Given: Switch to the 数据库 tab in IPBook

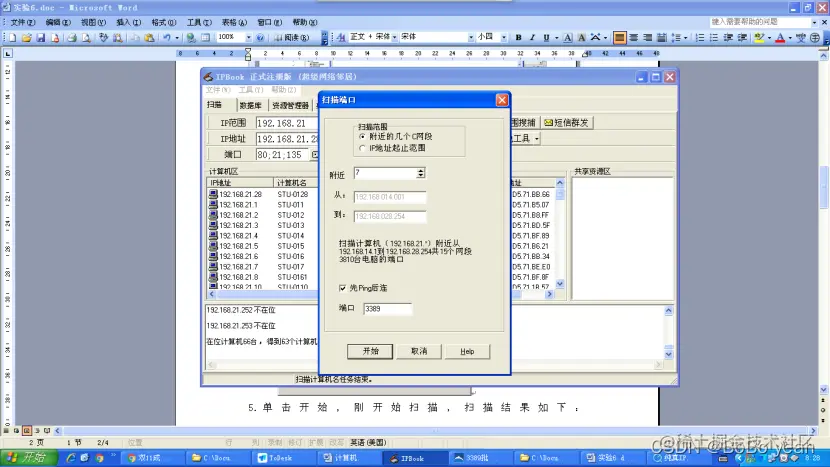Looking at the screenshot, I should pos(250,105).
